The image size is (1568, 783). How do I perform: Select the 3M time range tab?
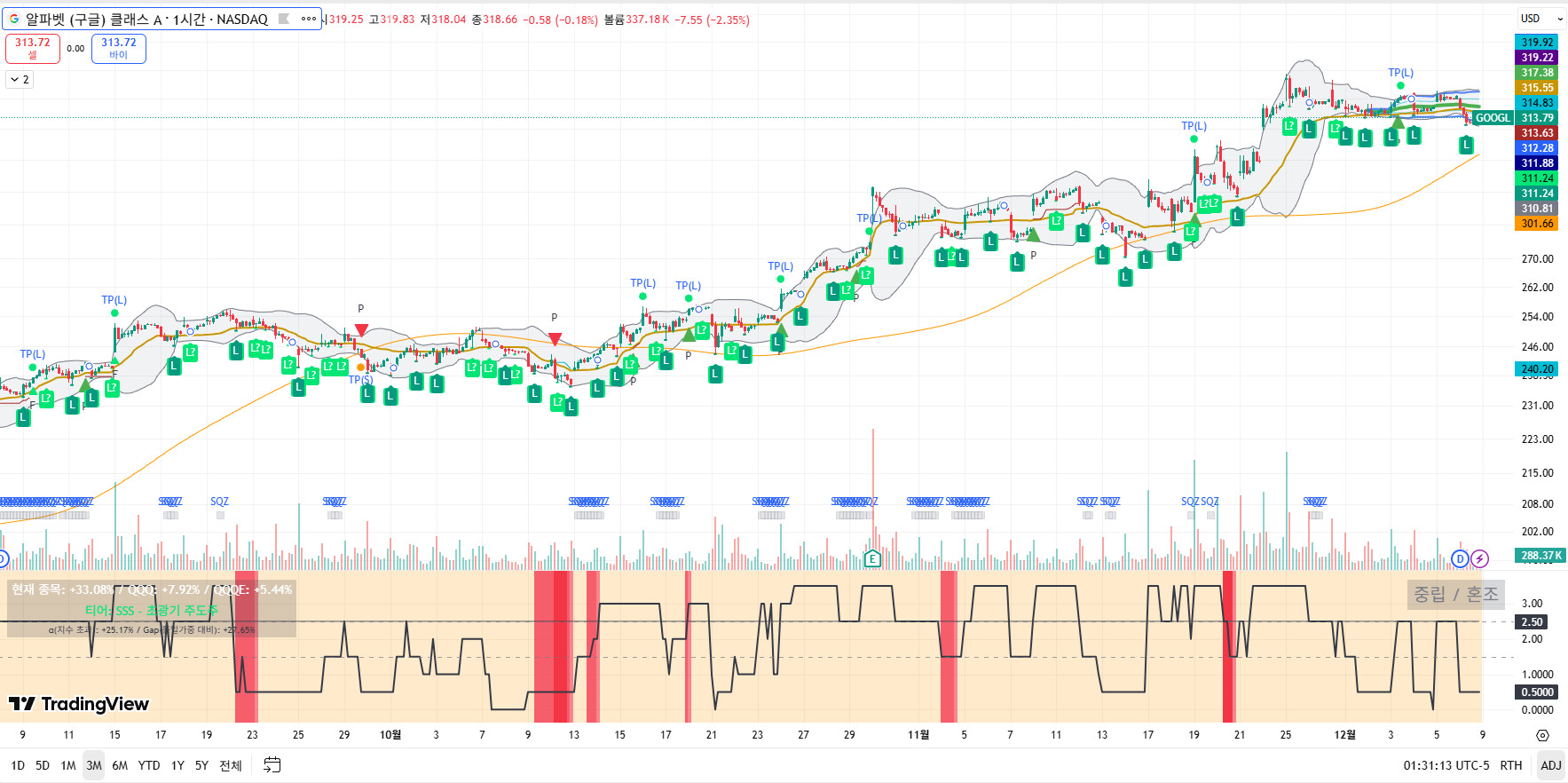[x=94, y=765]
